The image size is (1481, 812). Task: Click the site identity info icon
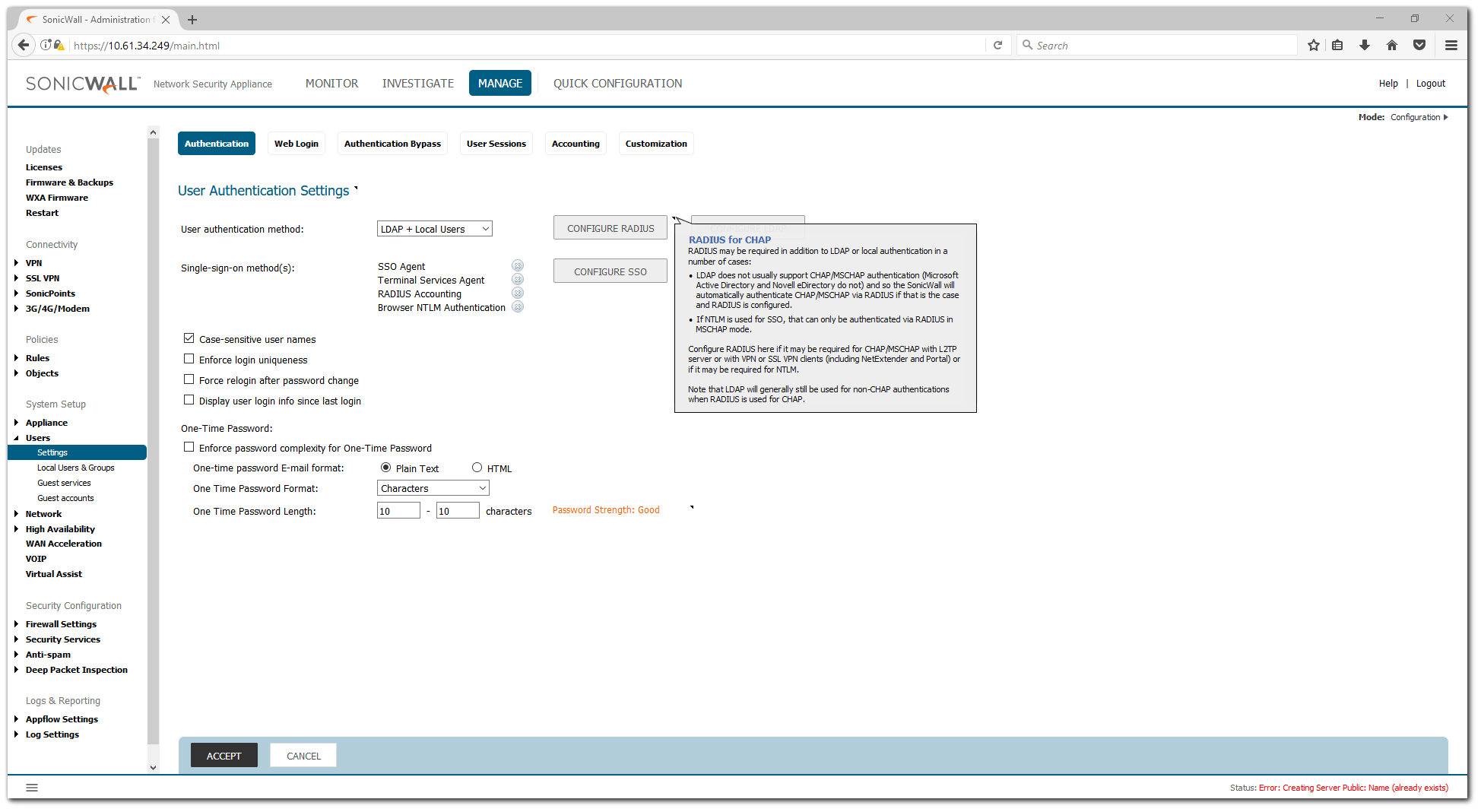tap(46, 46)
